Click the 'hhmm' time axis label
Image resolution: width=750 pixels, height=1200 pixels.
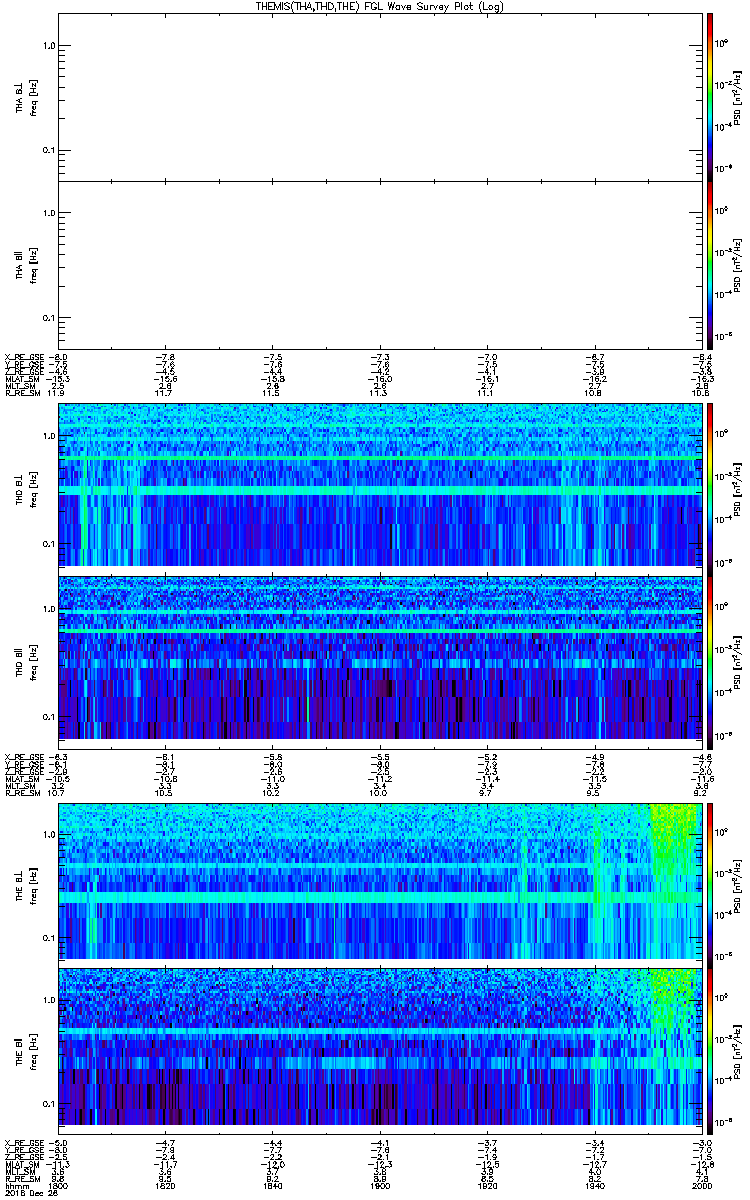pos(15,1185)
